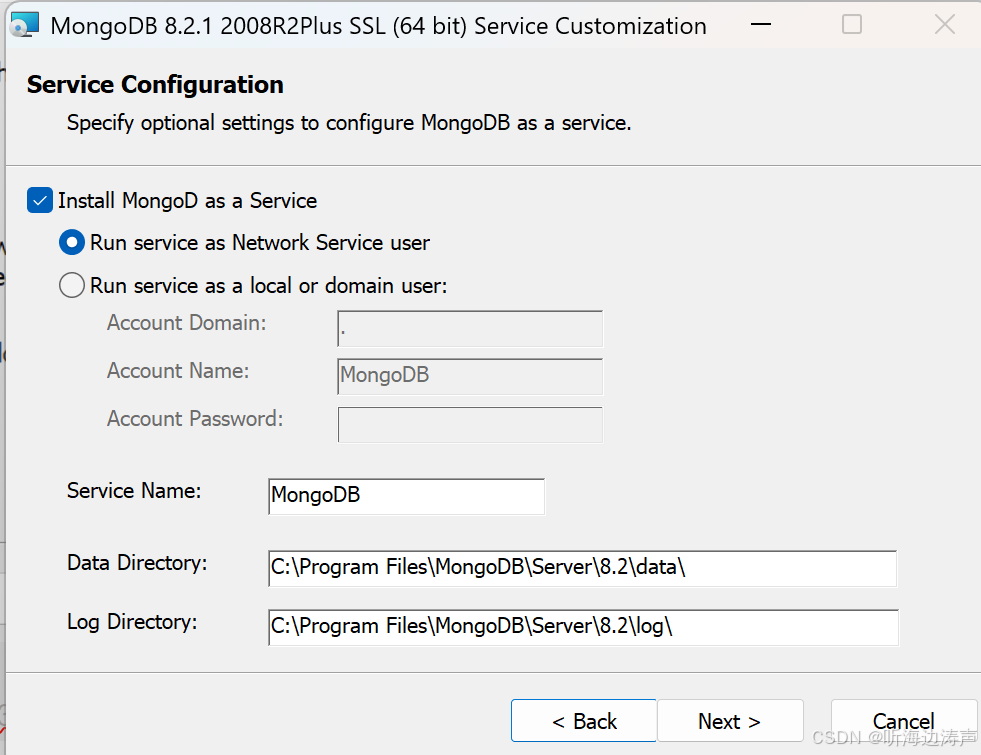Focus the Account Password field
Image resolution: width=981 pixels, height=755 pixels.
(x=470, y=425)
